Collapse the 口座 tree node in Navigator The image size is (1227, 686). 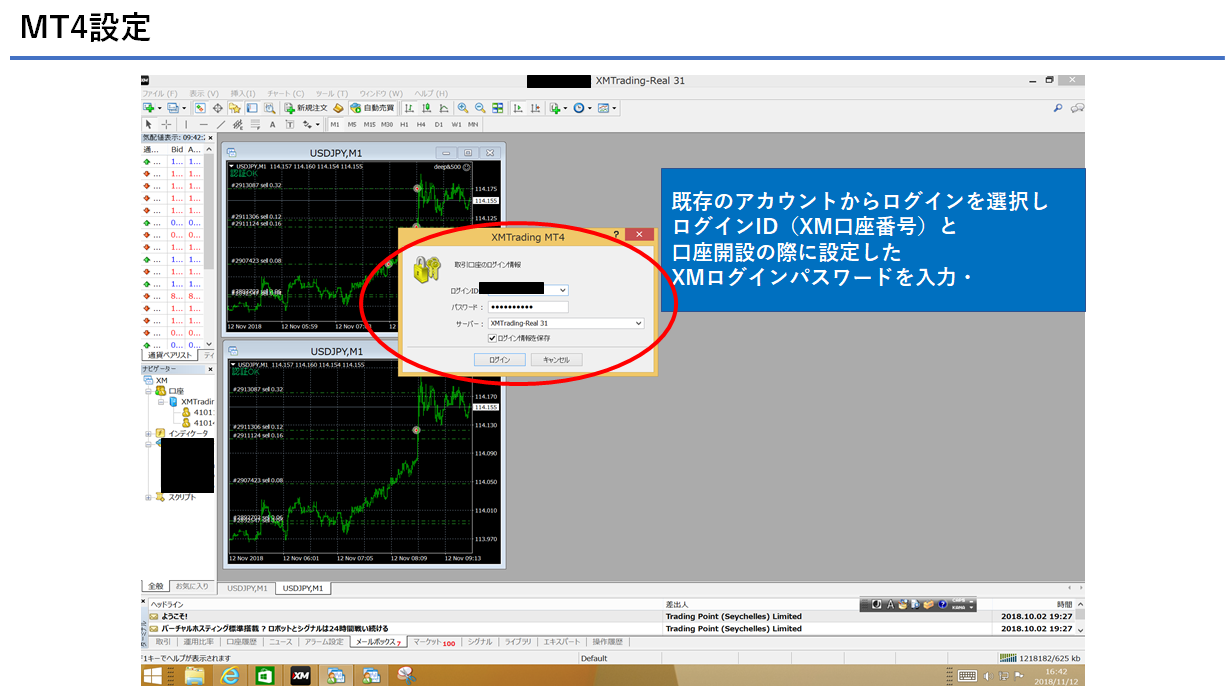pos(148,391)
